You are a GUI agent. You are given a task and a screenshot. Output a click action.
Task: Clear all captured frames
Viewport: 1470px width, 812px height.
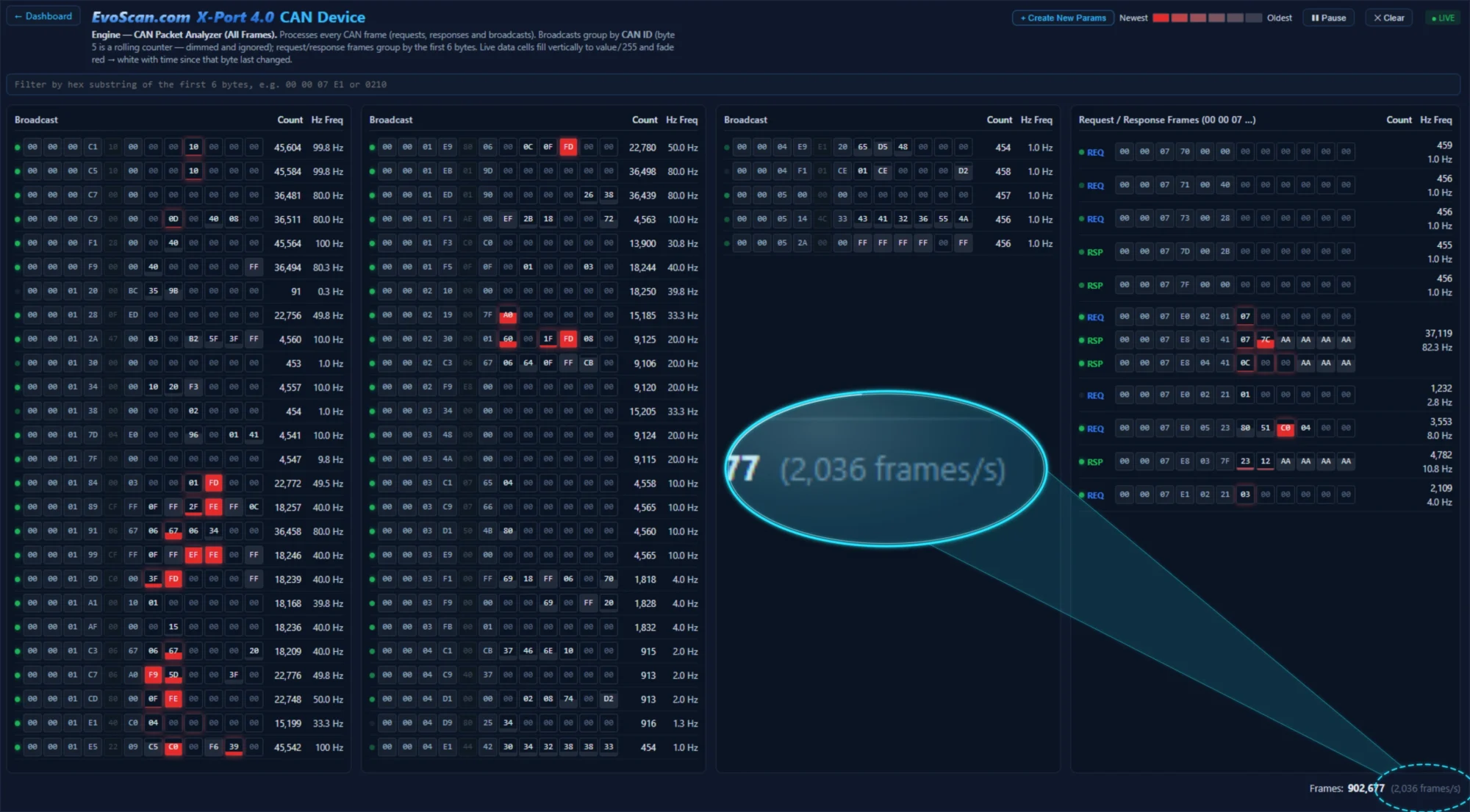[1388, 18]
